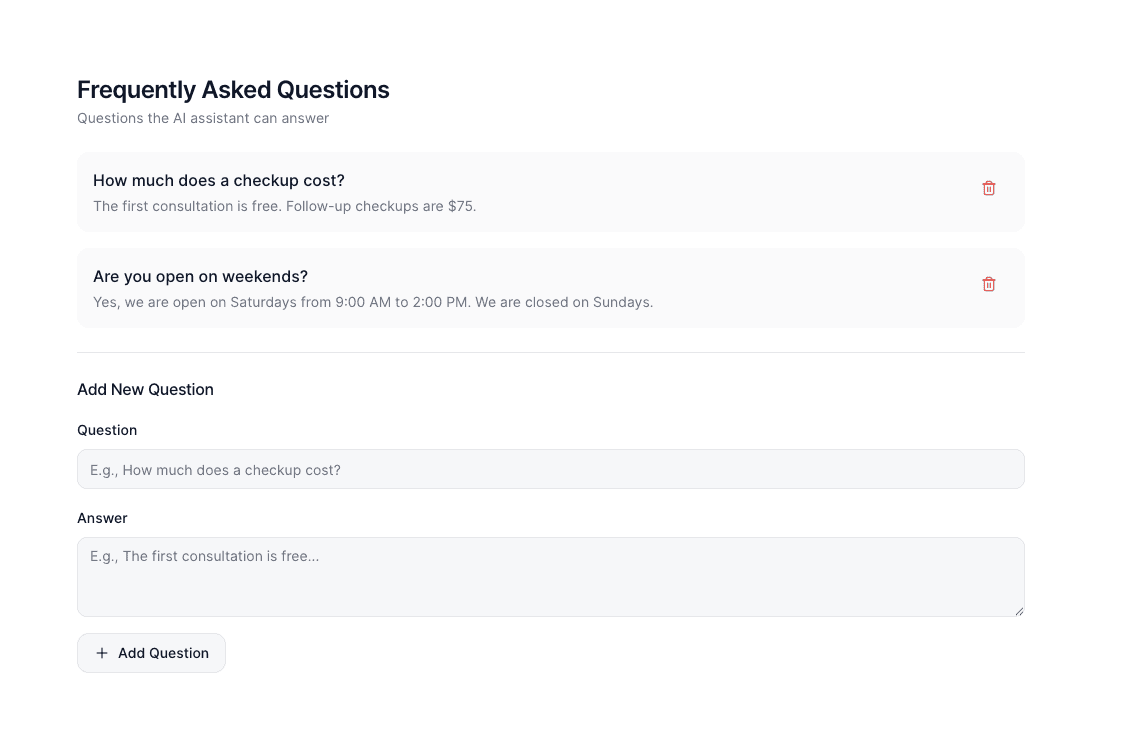The height and width of the screenshot is (742, 1121).
Task: Delete the weekends question
Action: click(x=989, y=284)
